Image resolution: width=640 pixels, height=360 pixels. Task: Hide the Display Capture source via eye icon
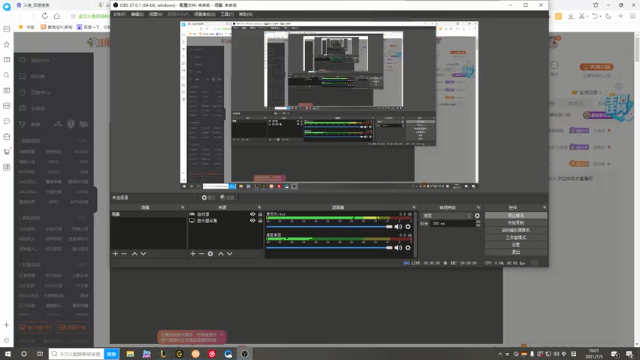click(x=252, y=221)
